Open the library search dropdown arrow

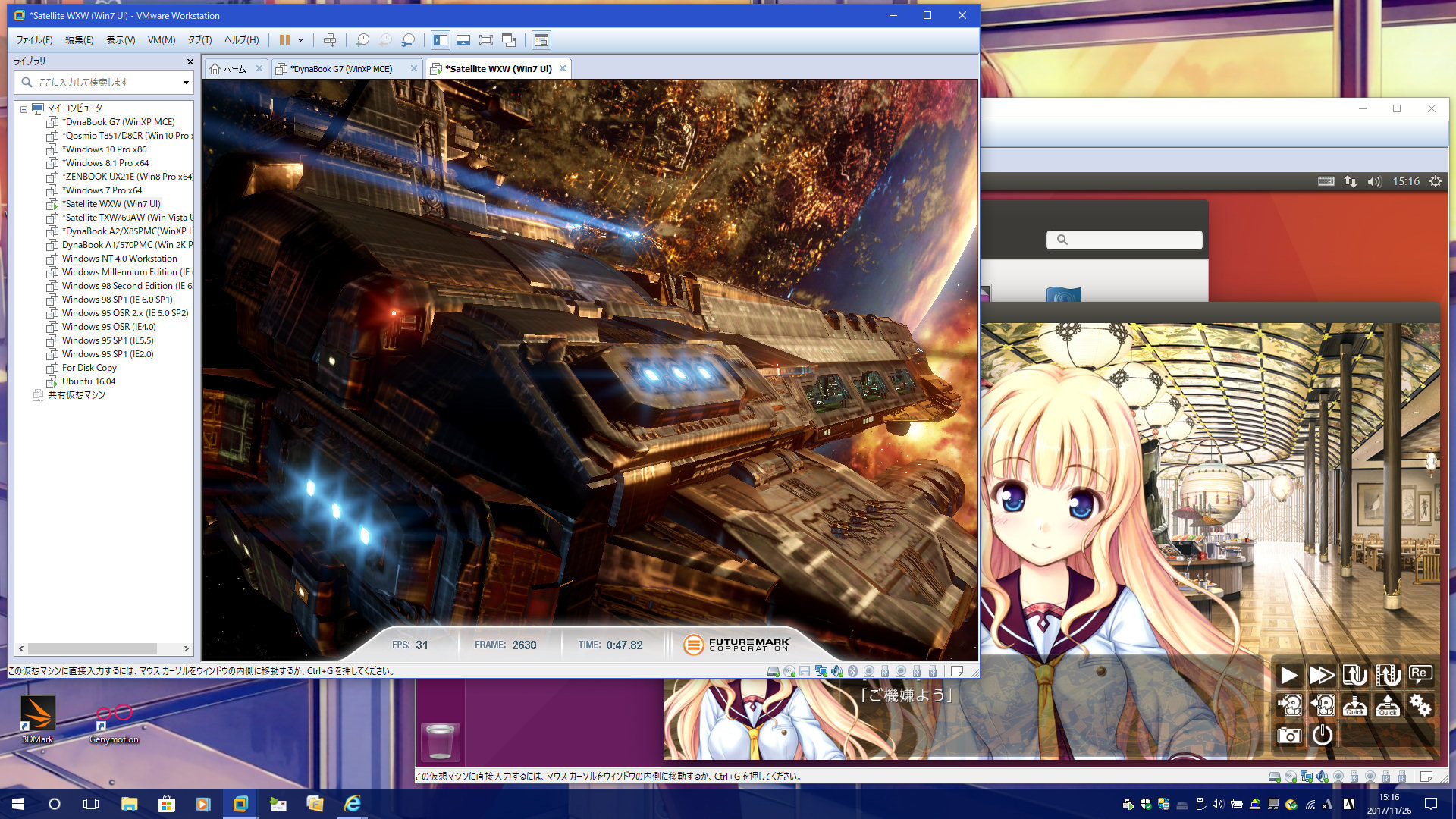pos(186,83)
